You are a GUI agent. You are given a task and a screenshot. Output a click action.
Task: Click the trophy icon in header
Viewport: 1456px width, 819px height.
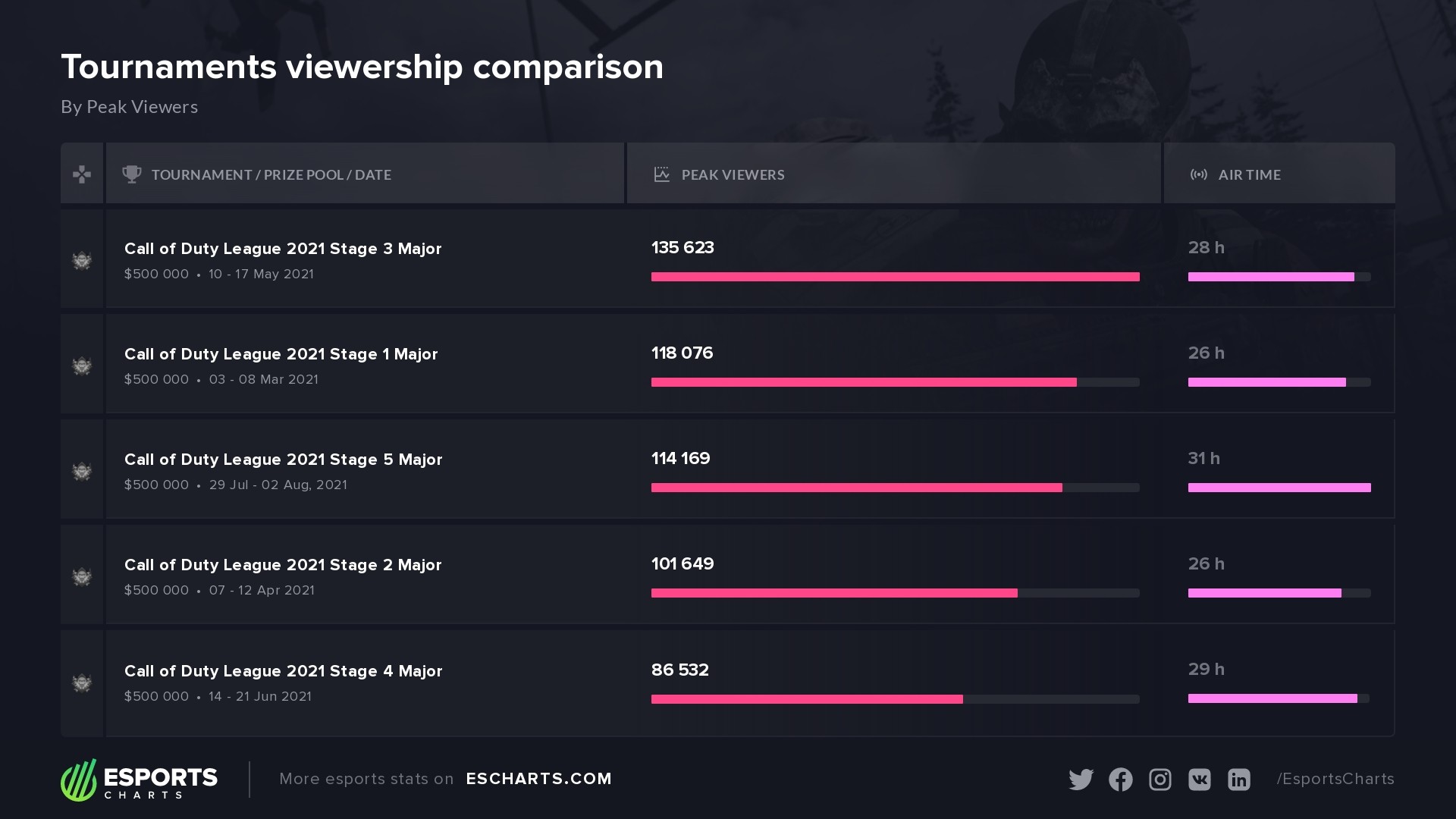pos(132,174)
